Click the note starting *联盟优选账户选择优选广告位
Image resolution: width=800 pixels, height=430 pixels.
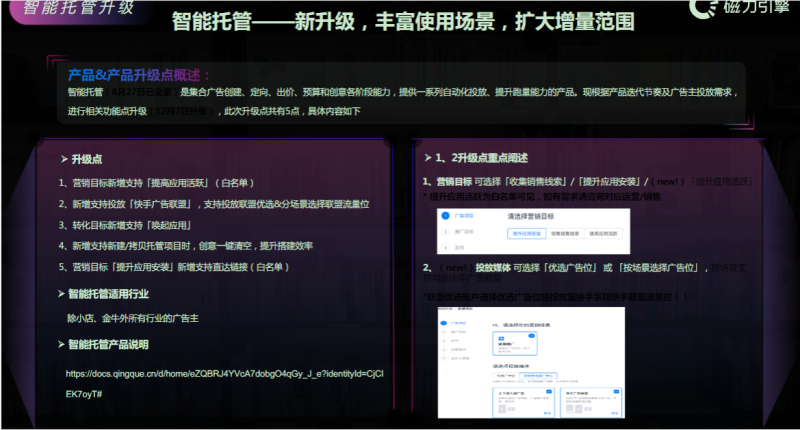(x=555, y=297)
